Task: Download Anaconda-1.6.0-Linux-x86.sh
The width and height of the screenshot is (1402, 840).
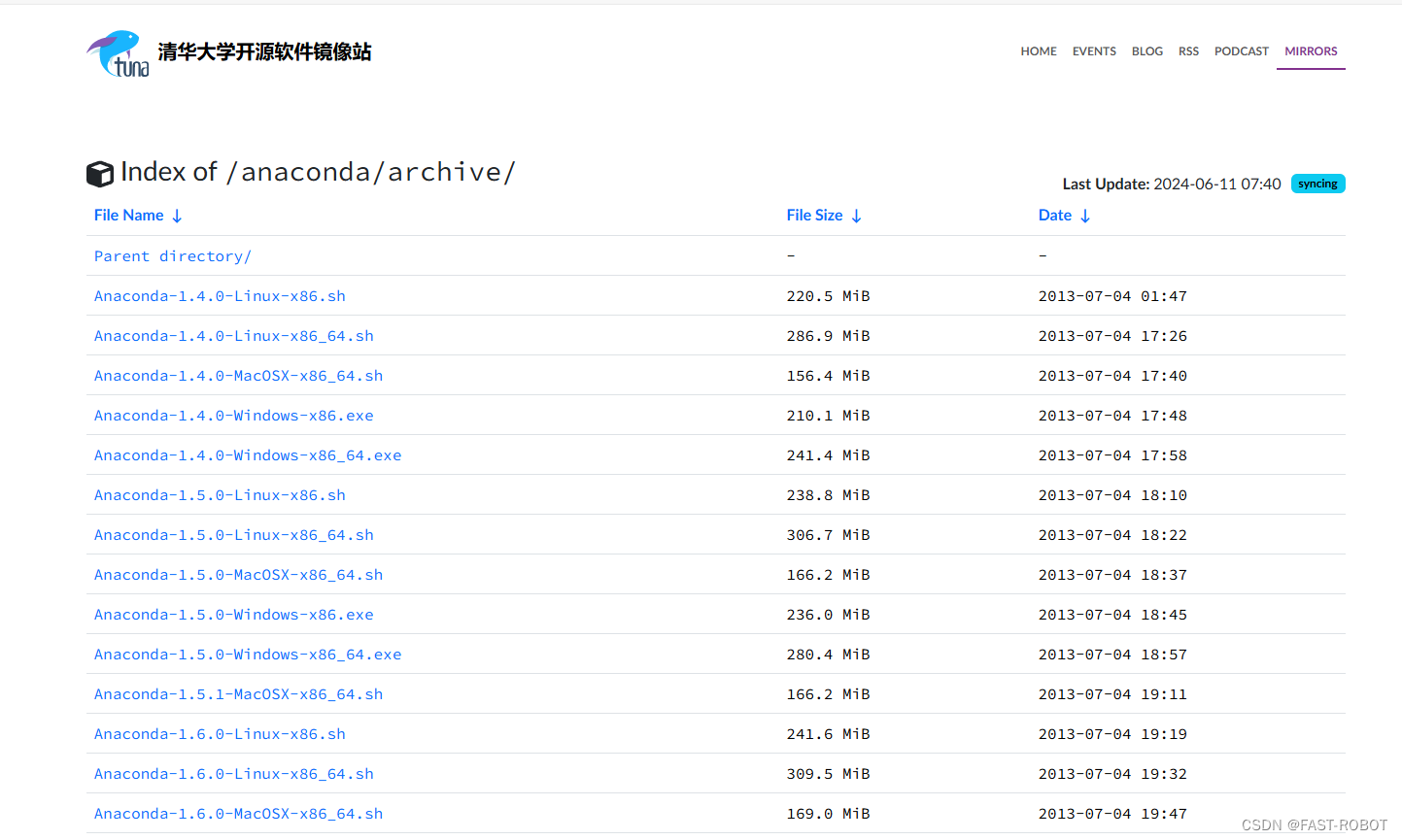Action: coord(220,734)
